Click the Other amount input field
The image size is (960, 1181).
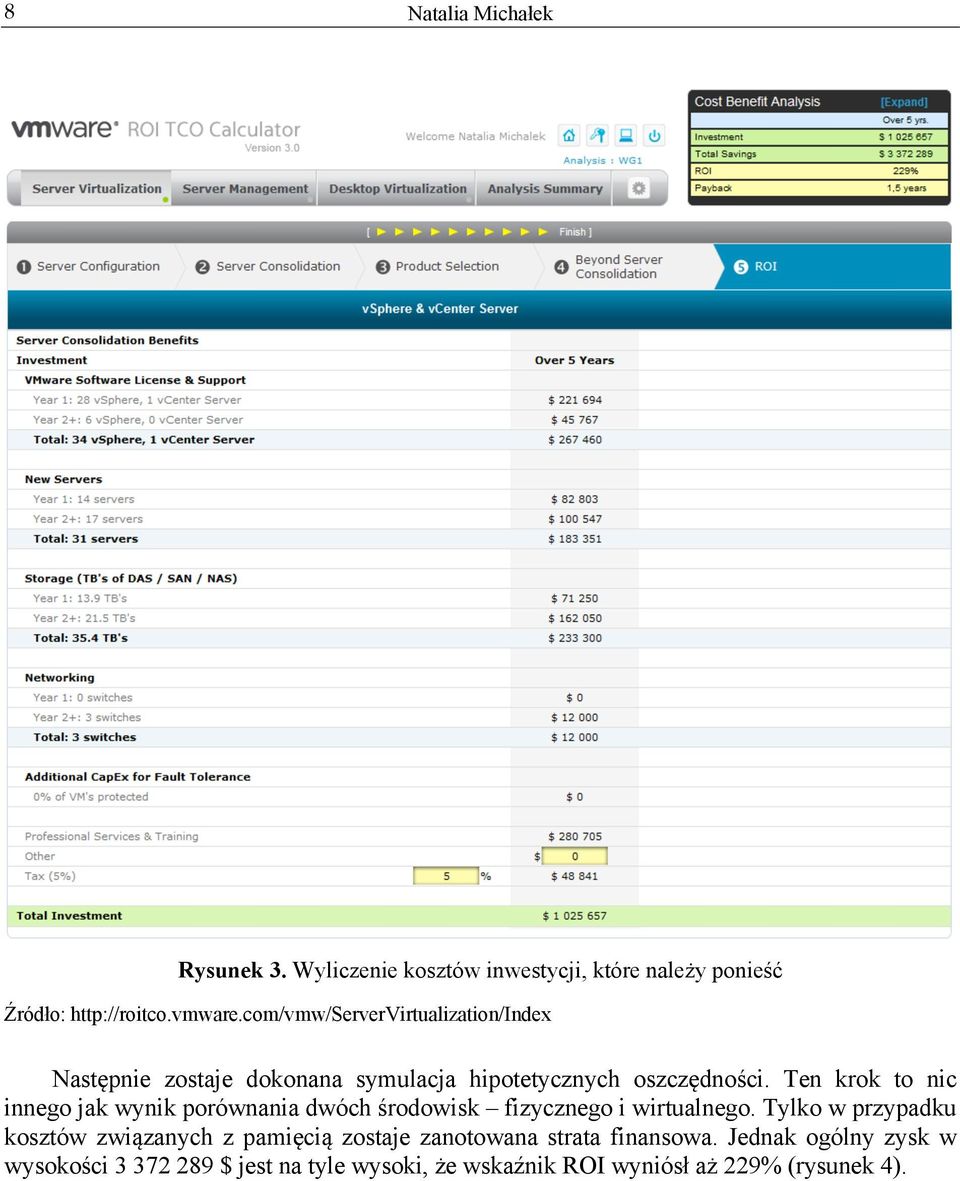(x=574, y=856)
